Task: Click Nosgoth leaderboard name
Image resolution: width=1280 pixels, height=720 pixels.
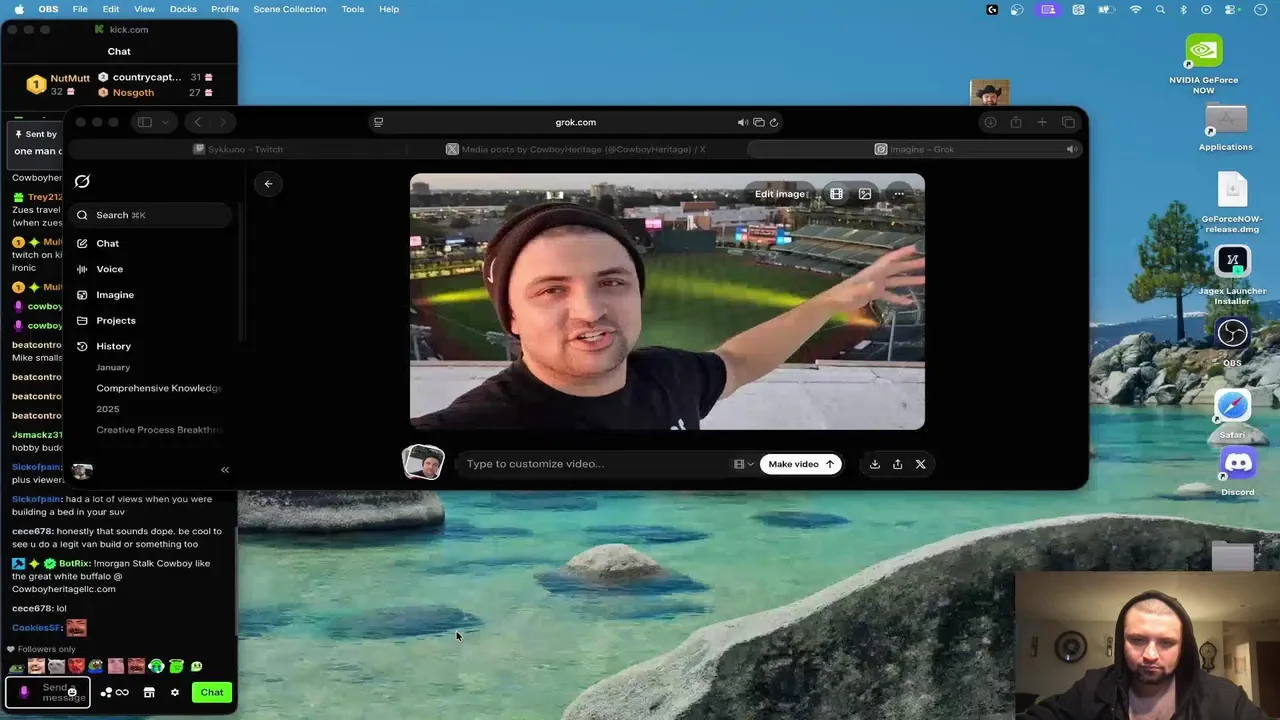Action: tap(133, 92)
